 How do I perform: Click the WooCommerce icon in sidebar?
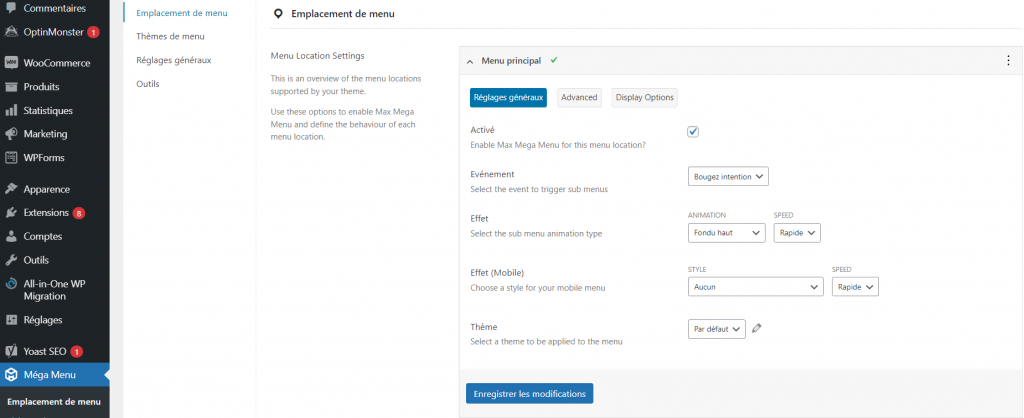click(11, 63)
